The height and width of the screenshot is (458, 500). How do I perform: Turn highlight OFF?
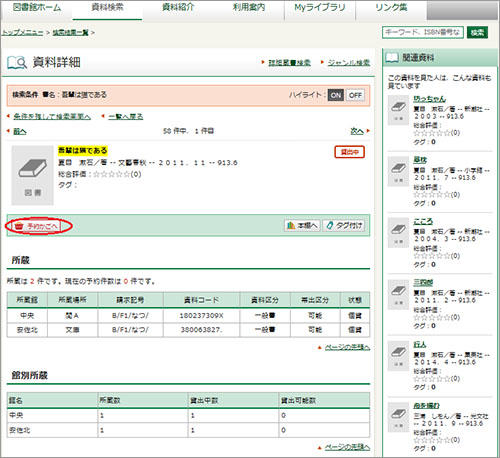click(355, 95)
